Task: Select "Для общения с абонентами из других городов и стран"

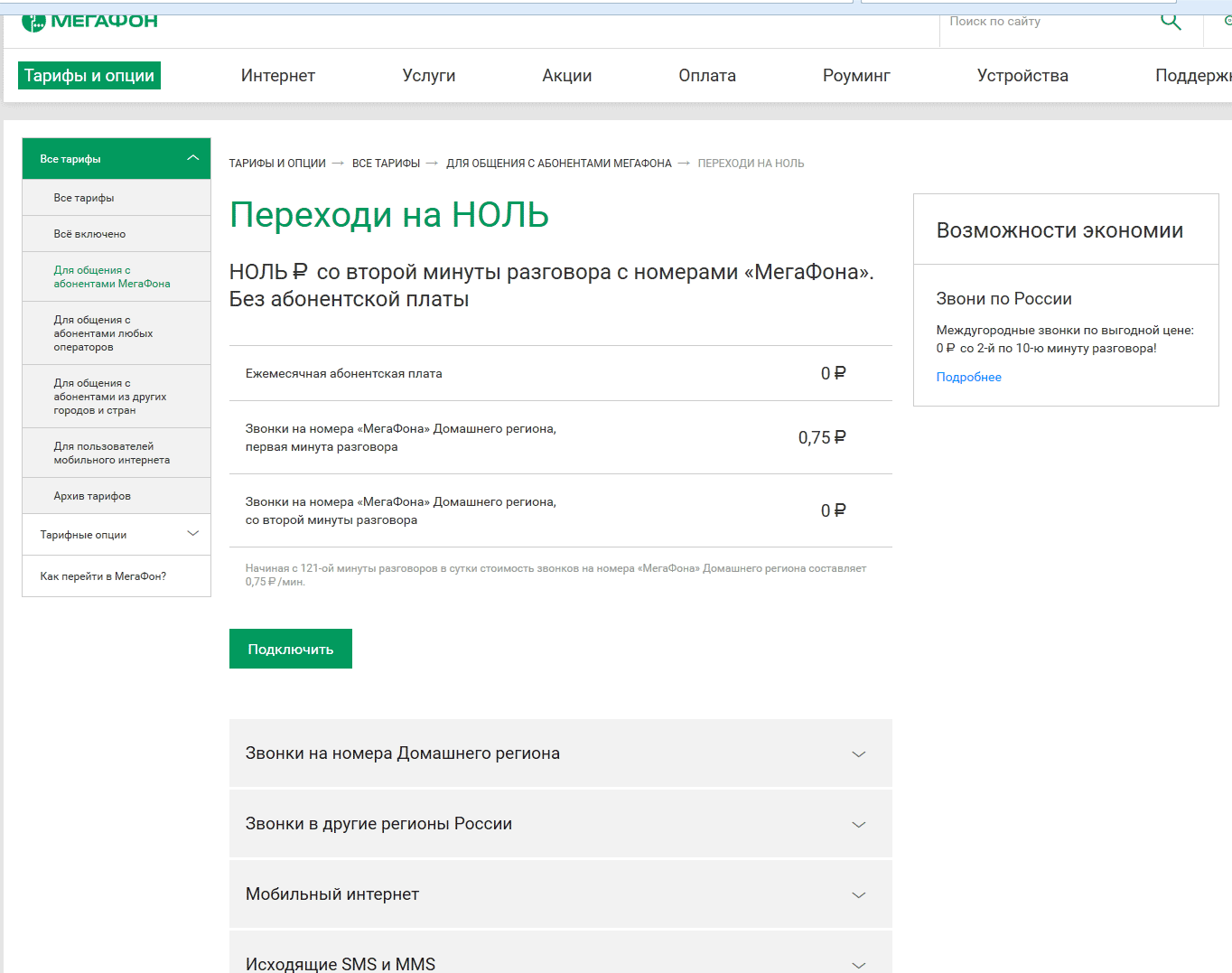Action: [117, 397]
